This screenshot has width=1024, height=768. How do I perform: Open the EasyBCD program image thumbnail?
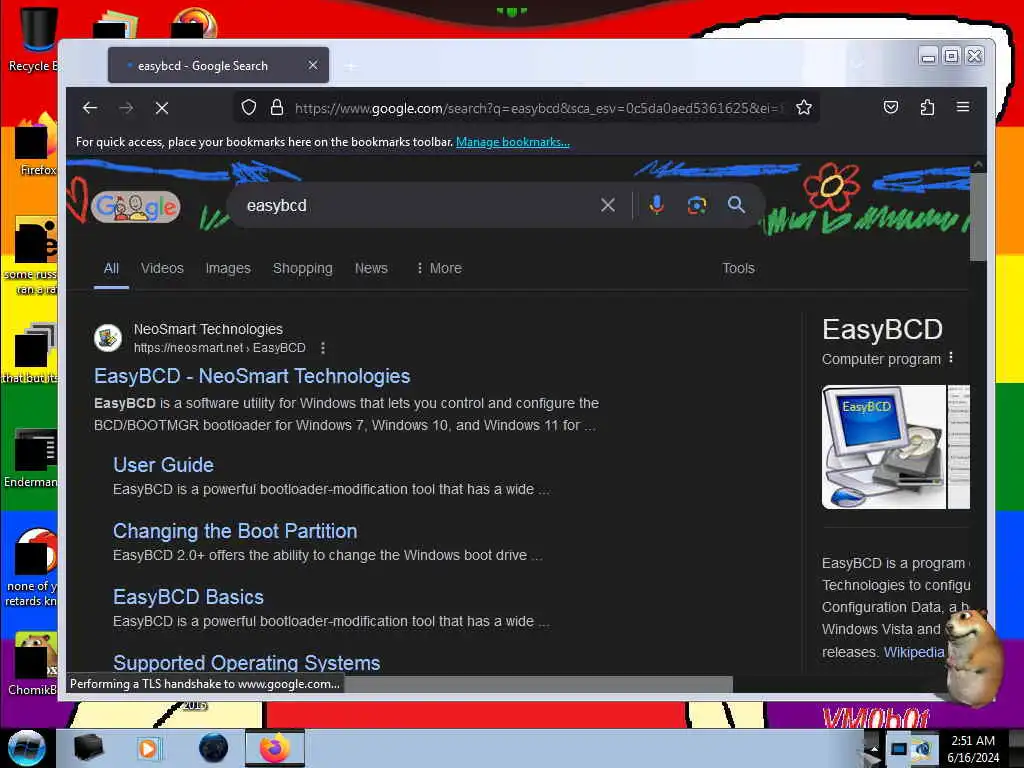pos(884,447)
